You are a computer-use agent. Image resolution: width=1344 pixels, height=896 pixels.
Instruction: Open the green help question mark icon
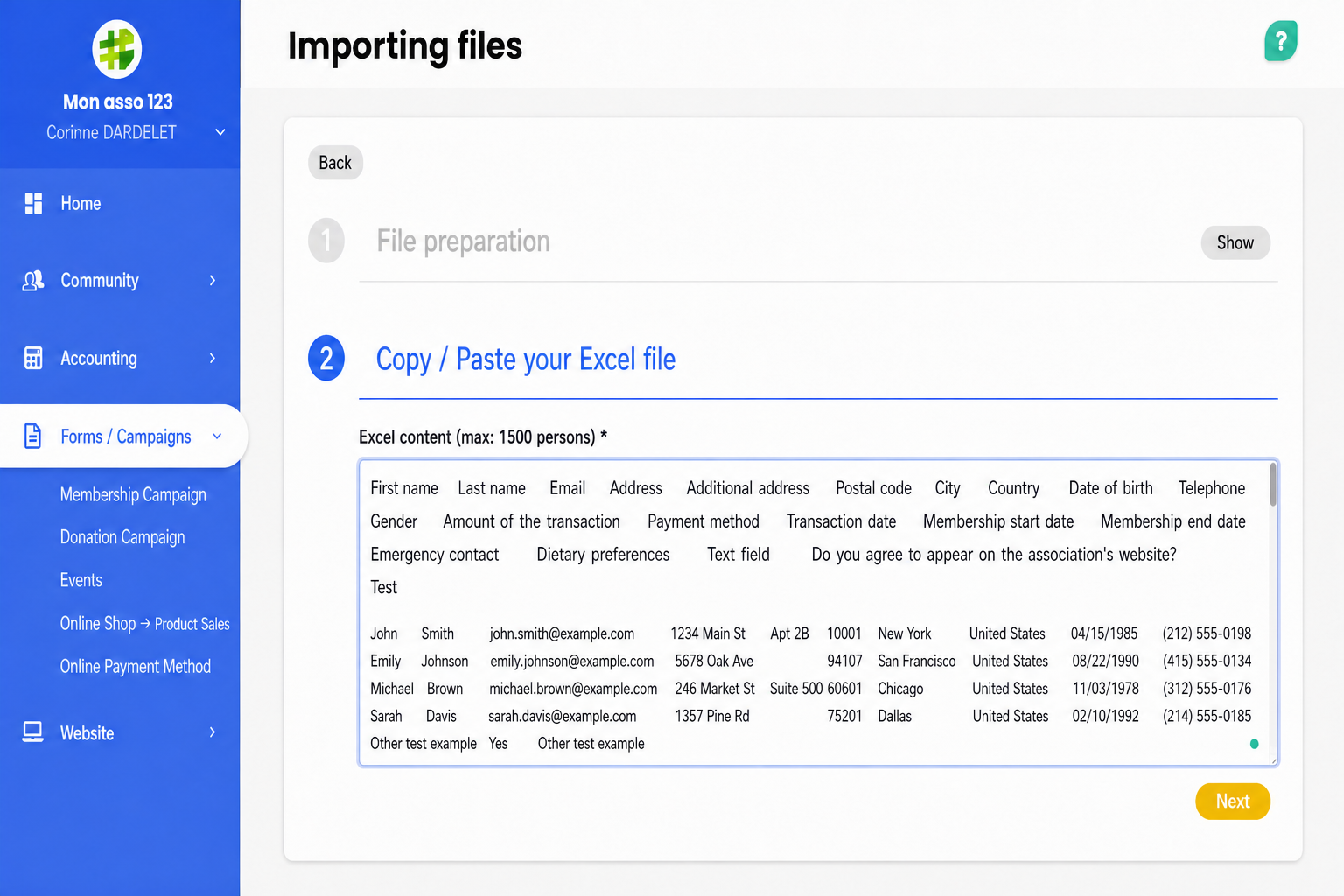(x=1281, y=40)
